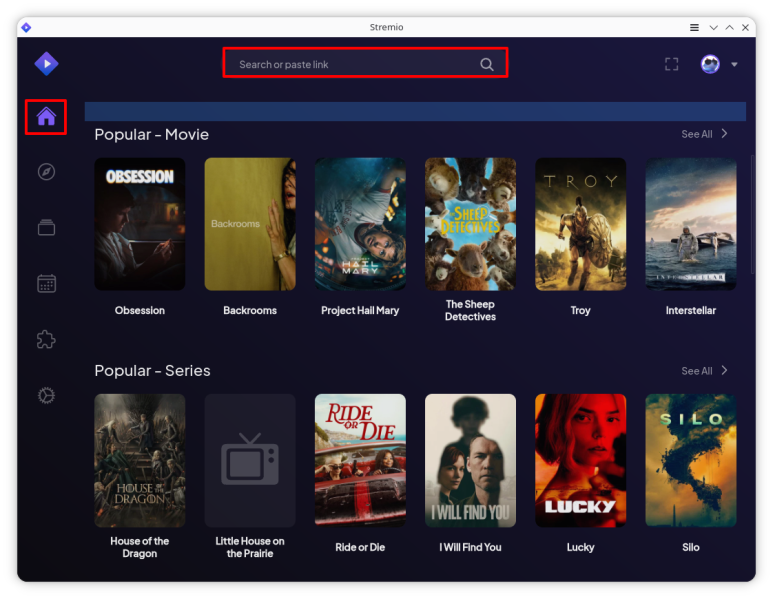Image resolution: width=773 pixels, height=599 pixels.
Task: Click the user profile avatar
Action: pyautogui.click(x=710, y=64)
